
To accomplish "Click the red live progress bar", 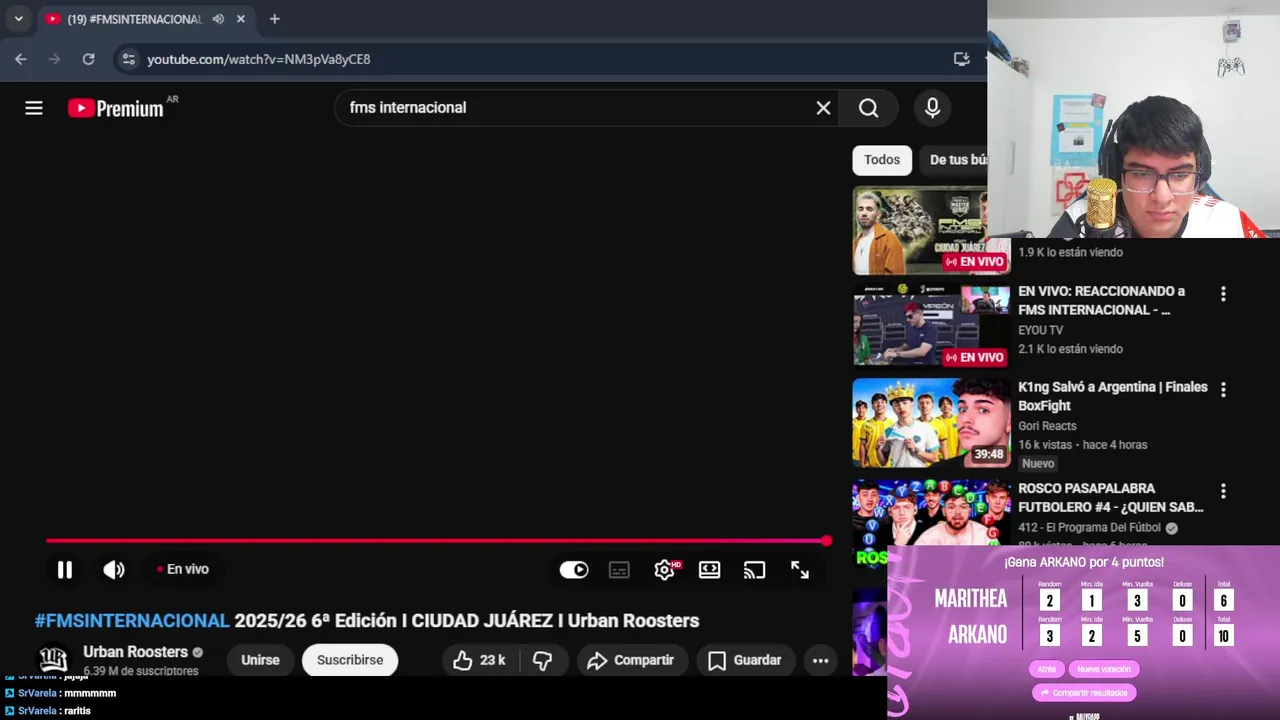I will coord(438,541).
